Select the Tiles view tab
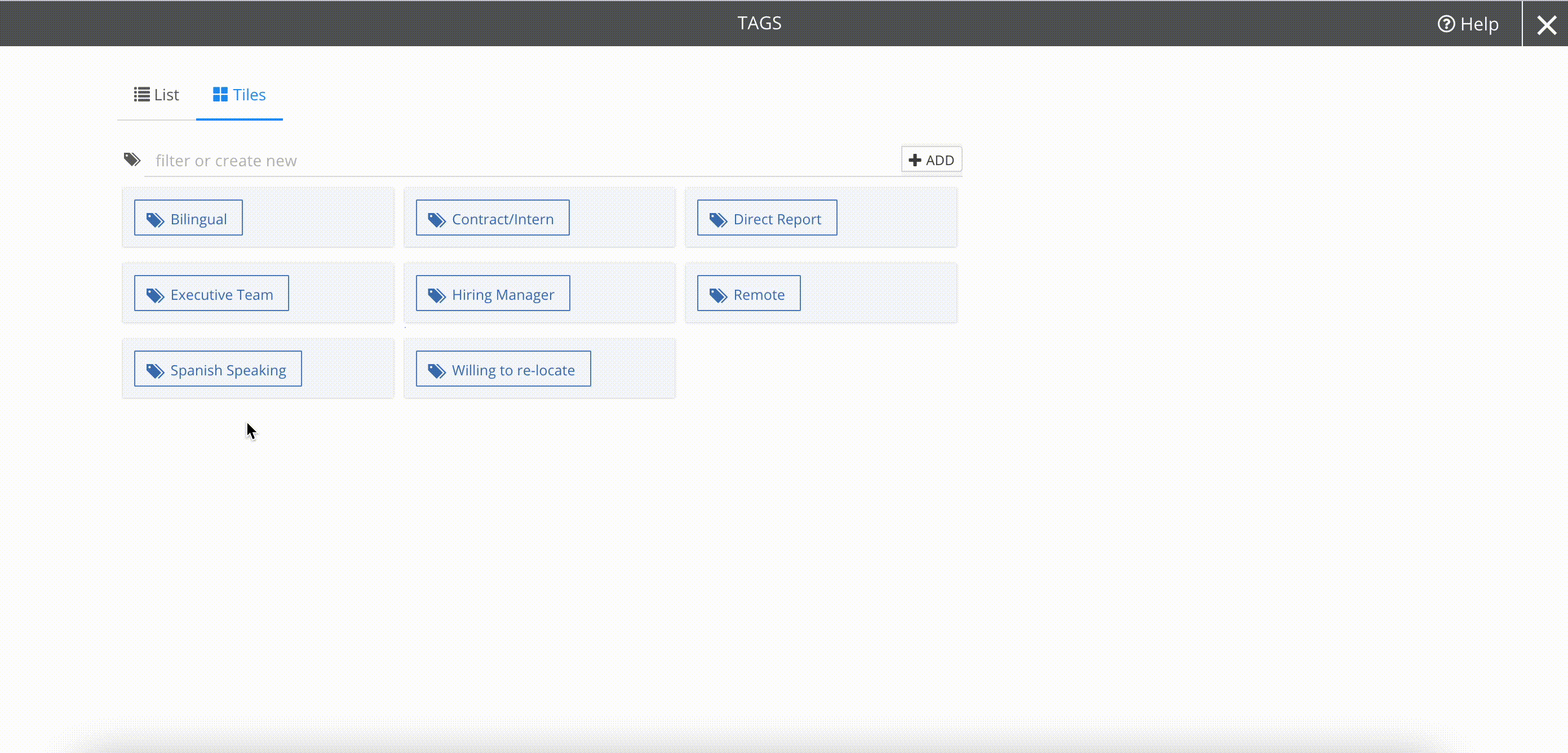 [x=239, y=95]
